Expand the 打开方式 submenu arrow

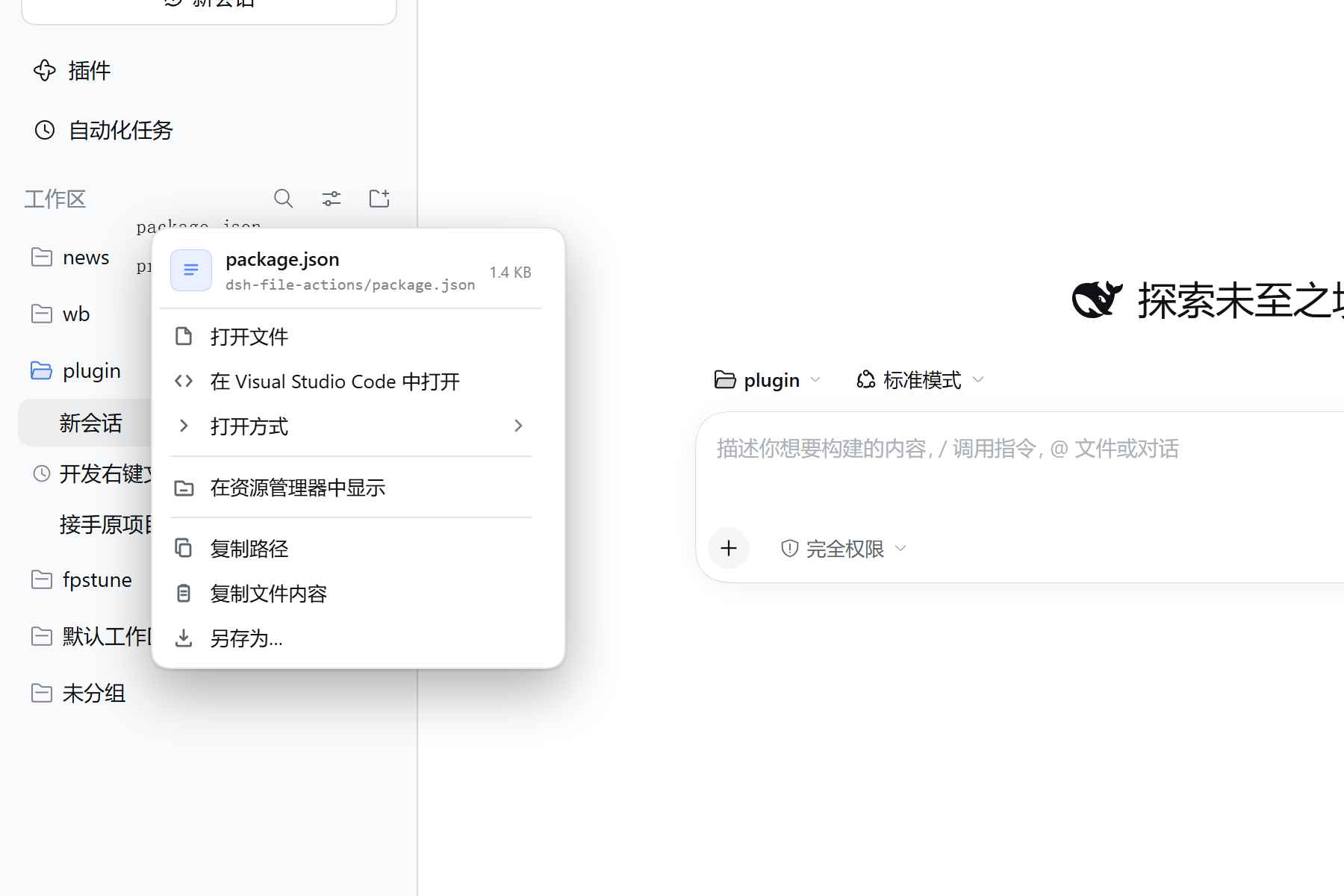click(x=518, y=426)
